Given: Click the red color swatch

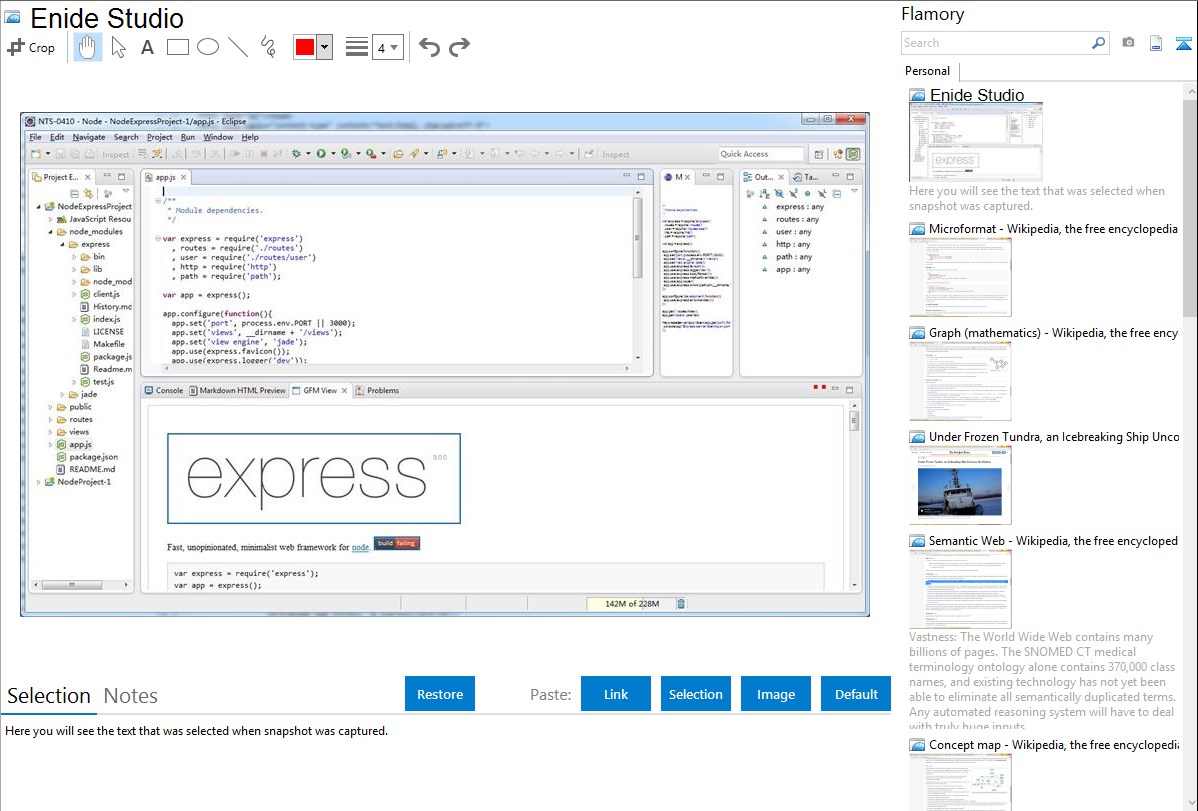Looking at the screenshot, I should tap(305, 47).
